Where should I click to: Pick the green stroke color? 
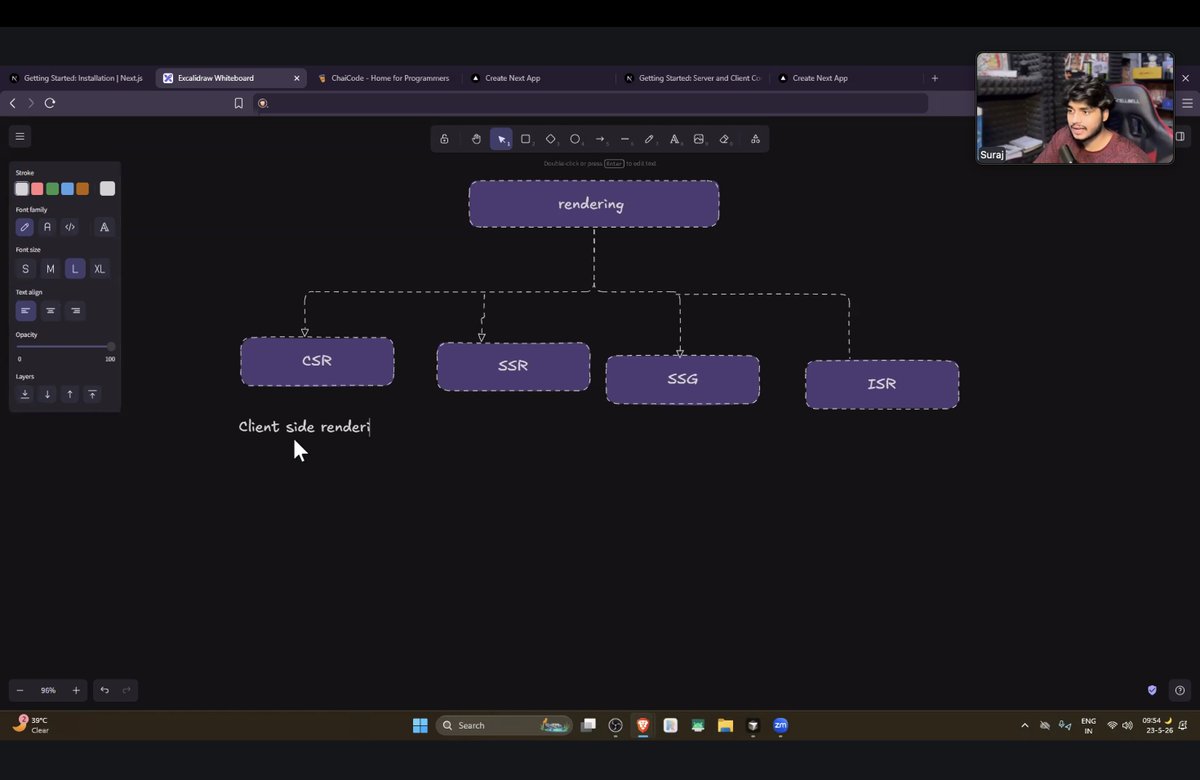pyautogui.click(x=52, y=189)
